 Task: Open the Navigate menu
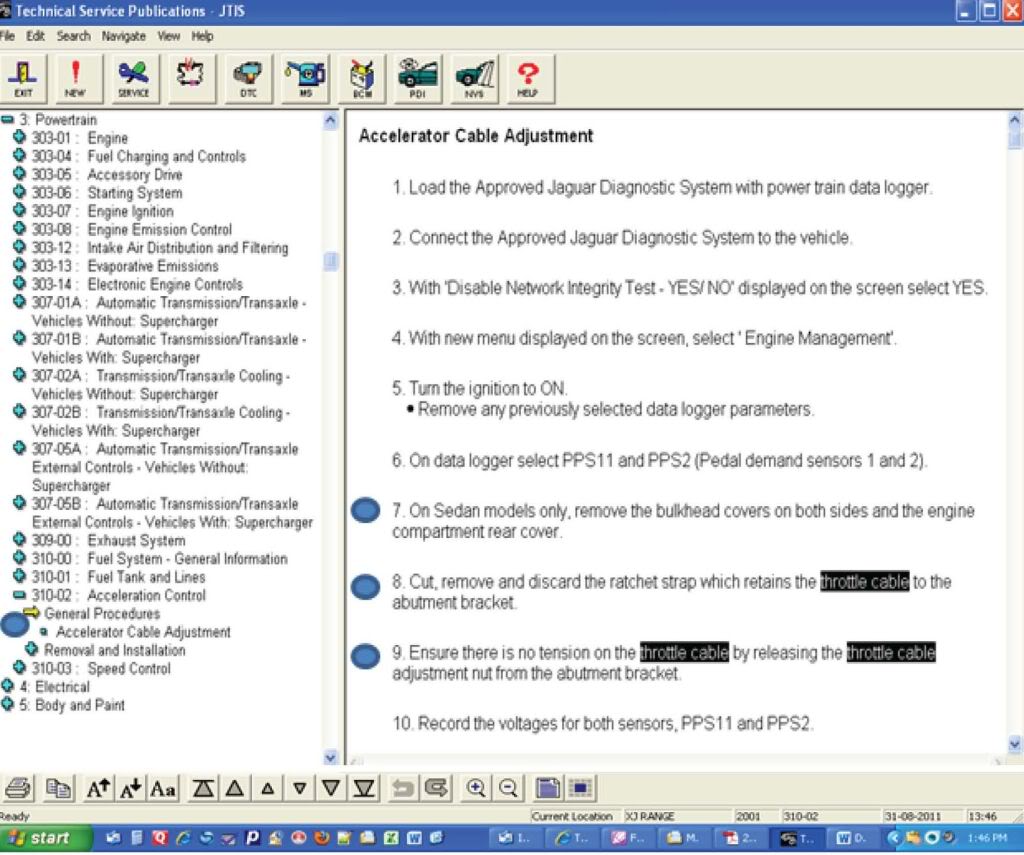click(123, 36)
